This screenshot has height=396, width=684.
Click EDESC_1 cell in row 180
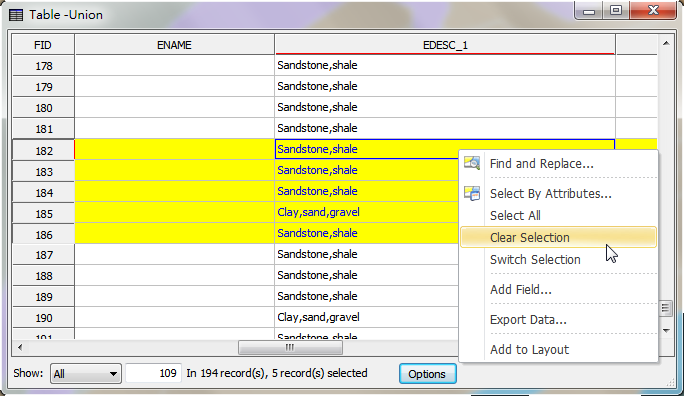point(445,107)
